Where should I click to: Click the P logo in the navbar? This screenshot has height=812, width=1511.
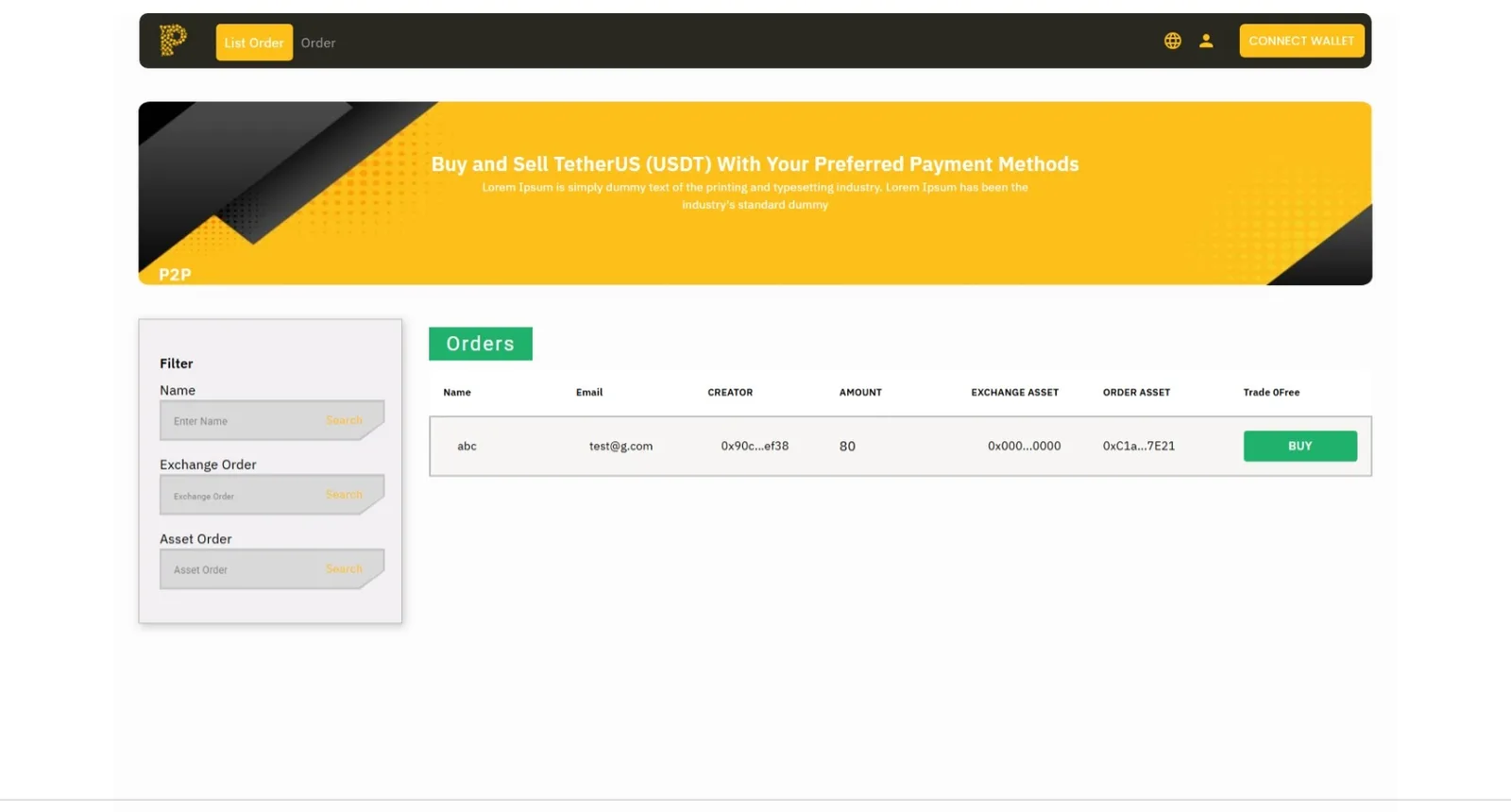[x=173, y=40]
